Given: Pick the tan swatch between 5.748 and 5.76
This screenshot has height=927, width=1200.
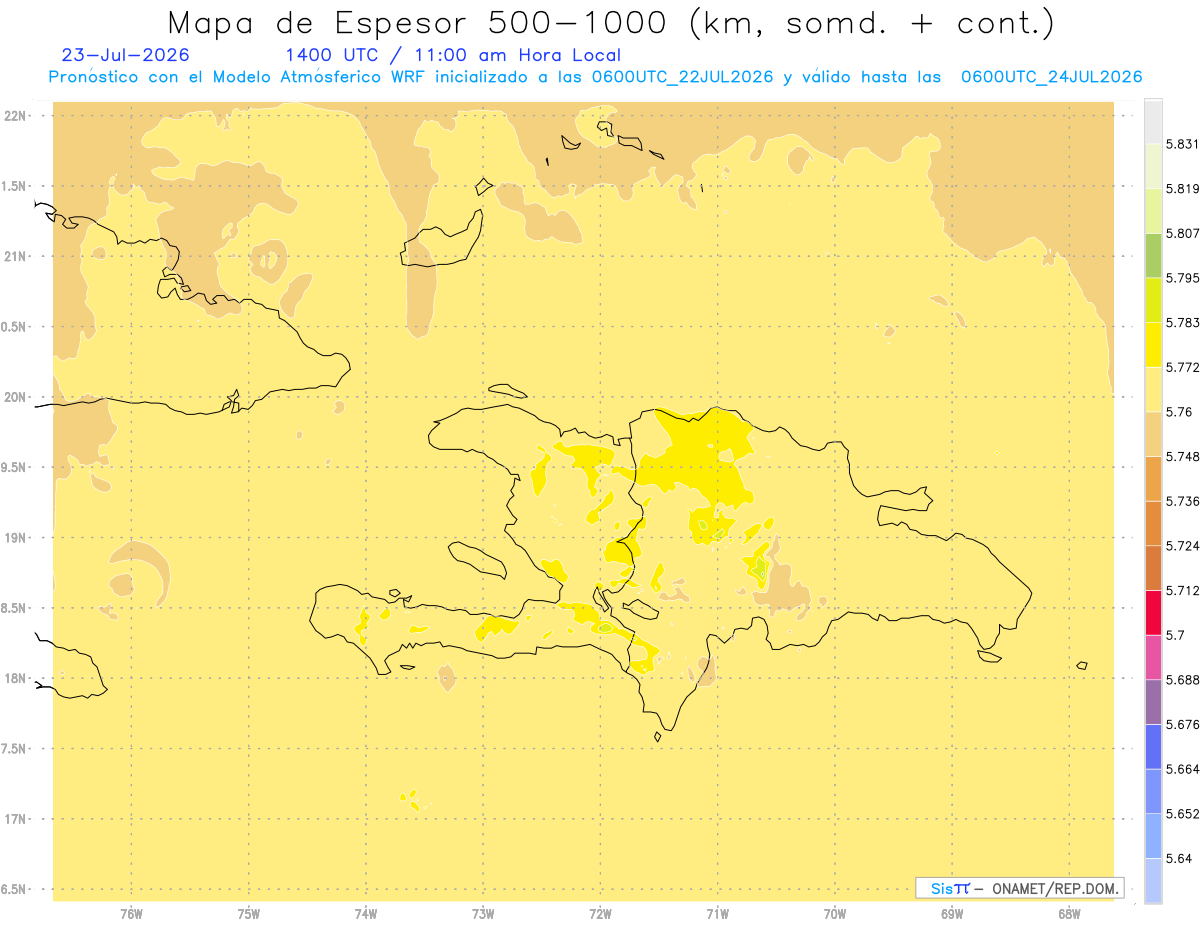Looking at the screenshot, I should click(1153, 434).
